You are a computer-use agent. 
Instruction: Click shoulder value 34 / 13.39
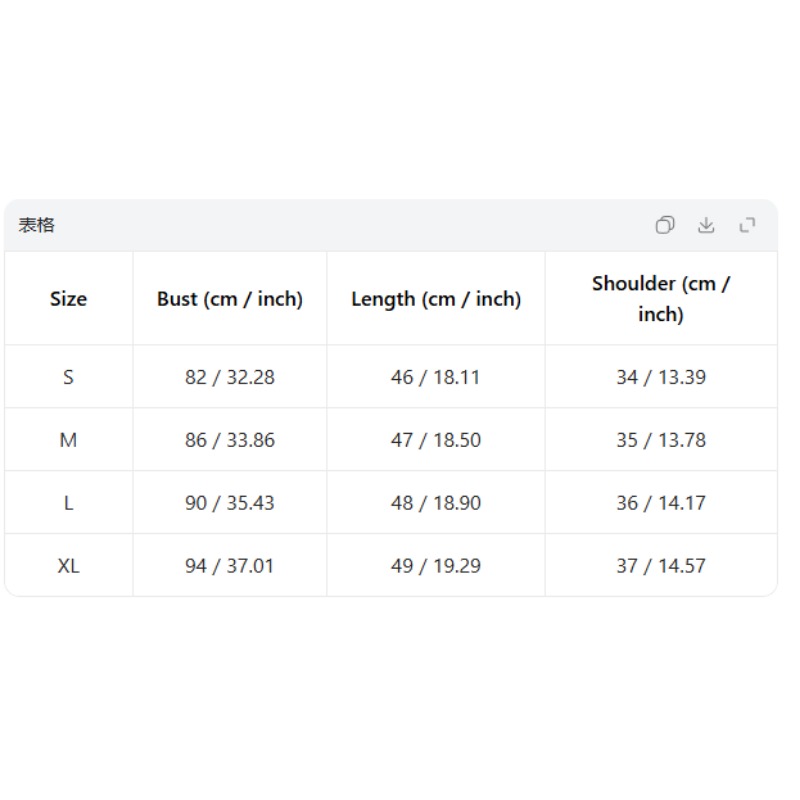661,377
